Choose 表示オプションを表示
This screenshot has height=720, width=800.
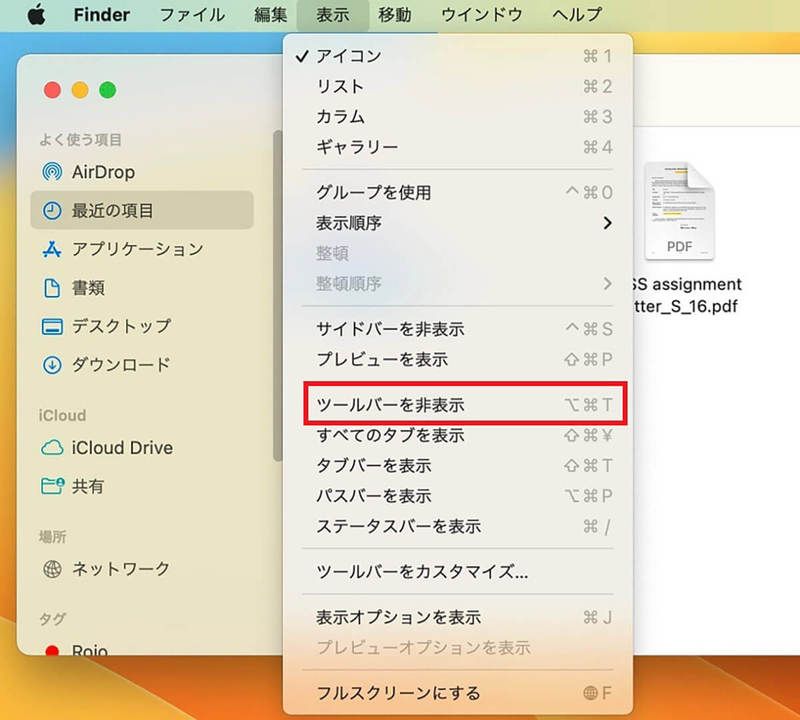click(458, 617)
